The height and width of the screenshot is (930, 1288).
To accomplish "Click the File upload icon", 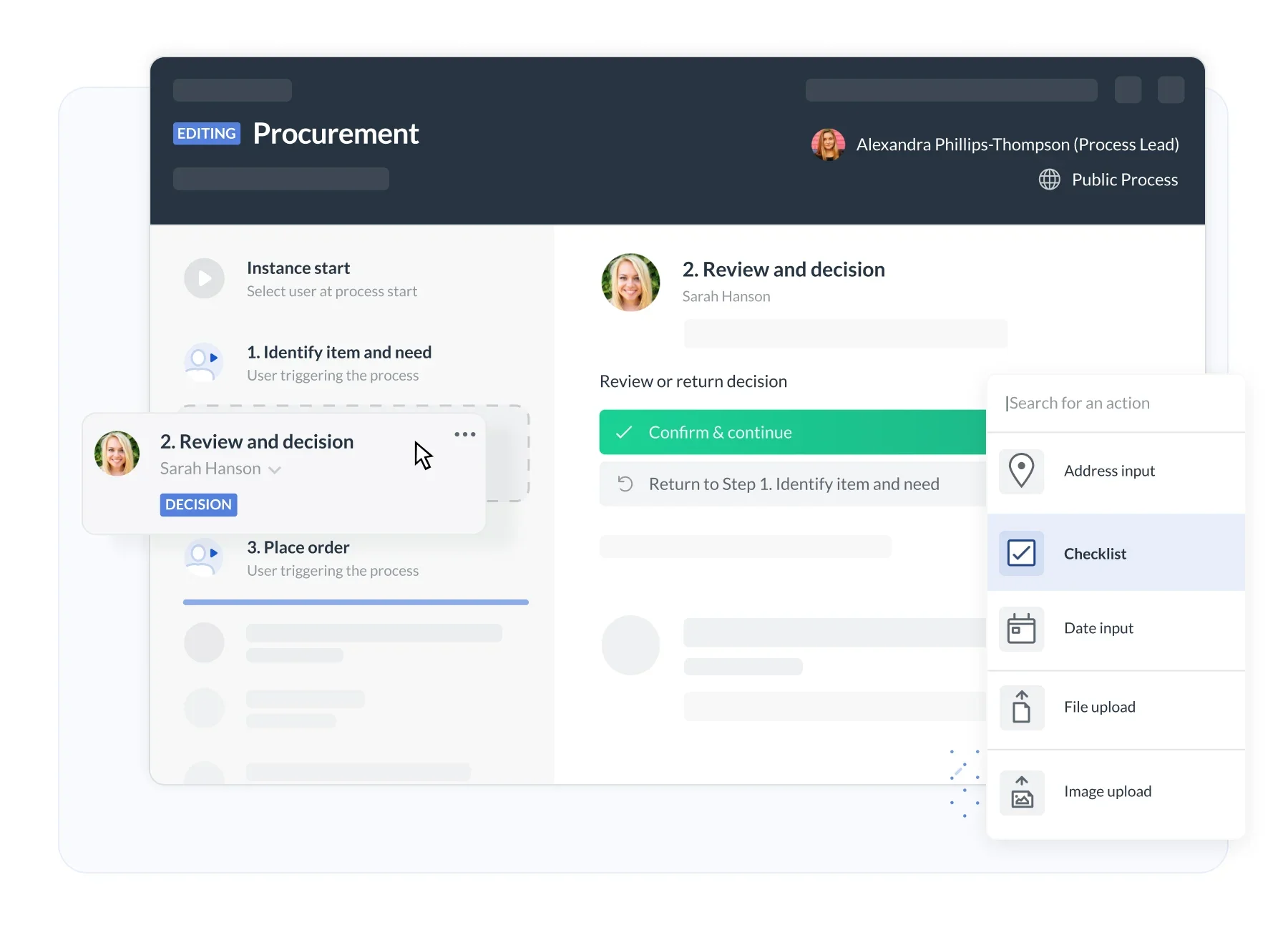I will pos(1021,708).
